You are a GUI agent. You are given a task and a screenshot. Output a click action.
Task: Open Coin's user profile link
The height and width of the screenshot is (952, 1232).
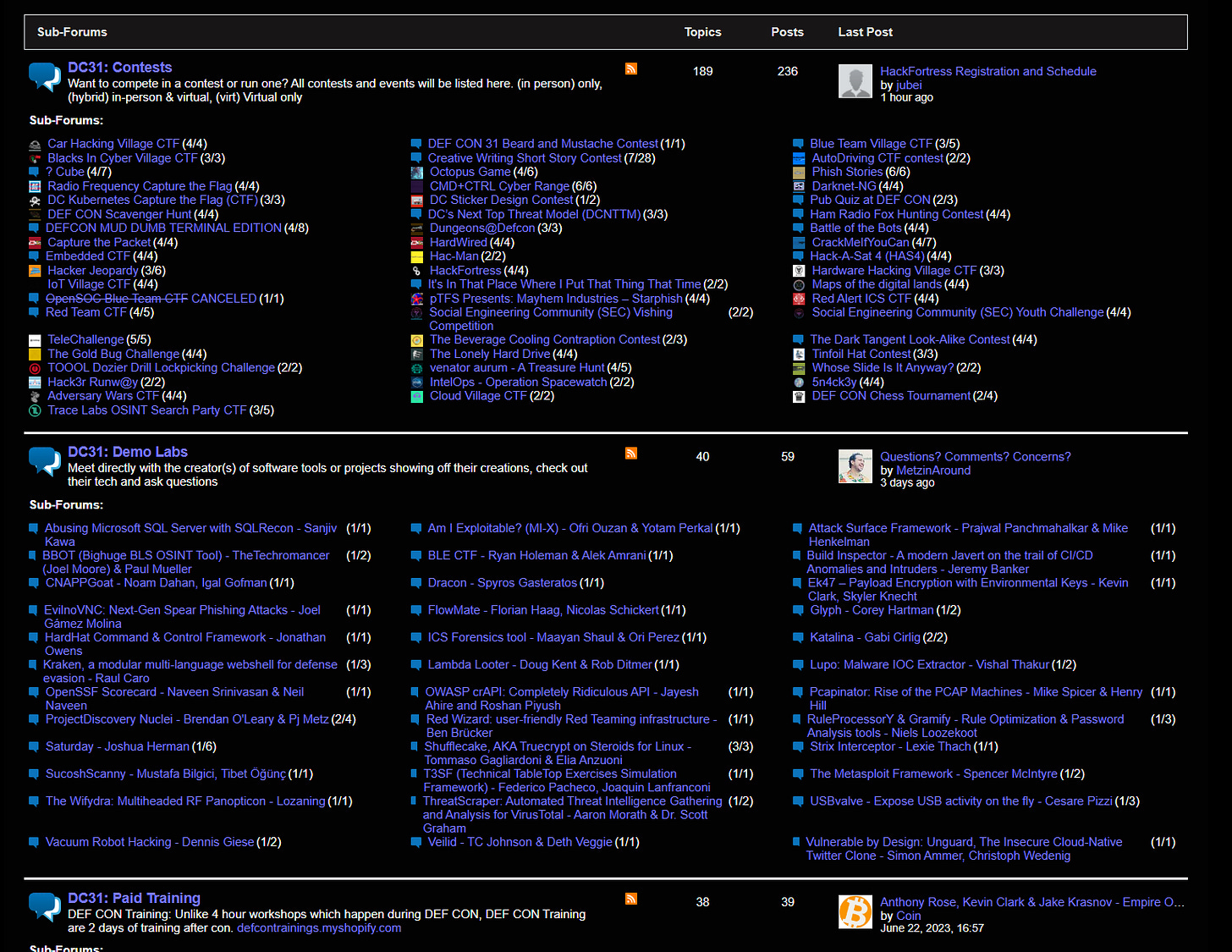click(909, 916)
